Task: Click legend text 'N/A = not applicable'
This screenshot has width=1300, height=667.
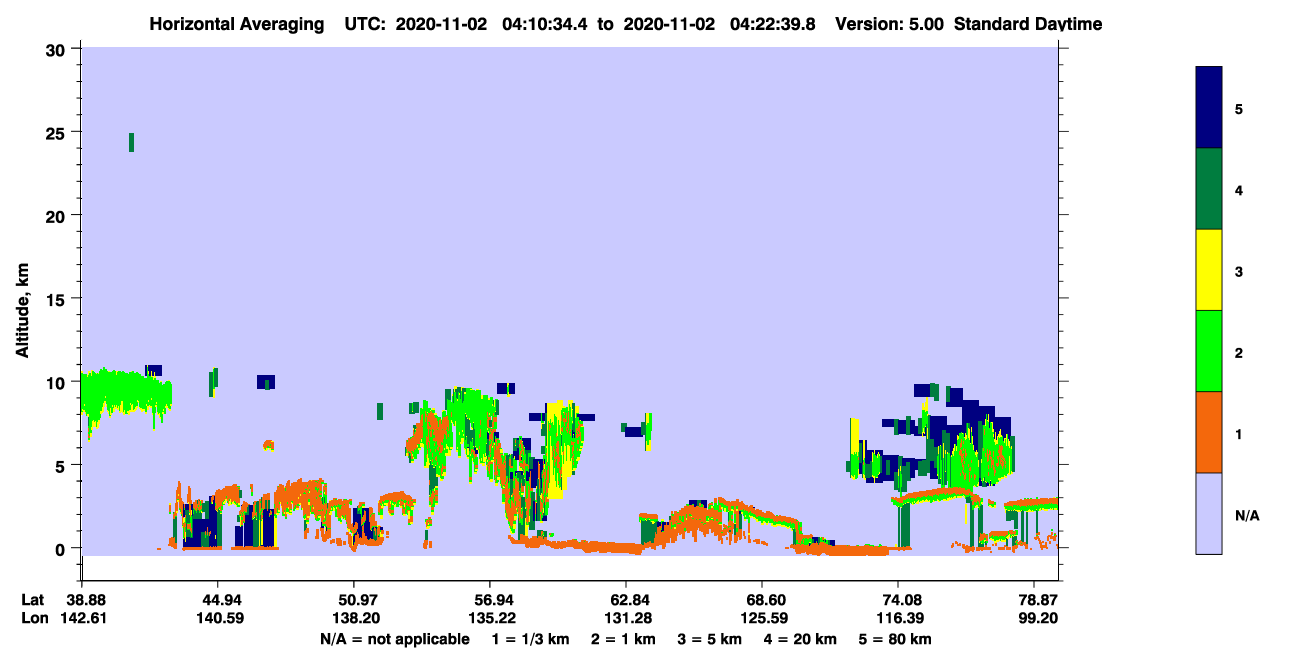Action: click(394, 638)
